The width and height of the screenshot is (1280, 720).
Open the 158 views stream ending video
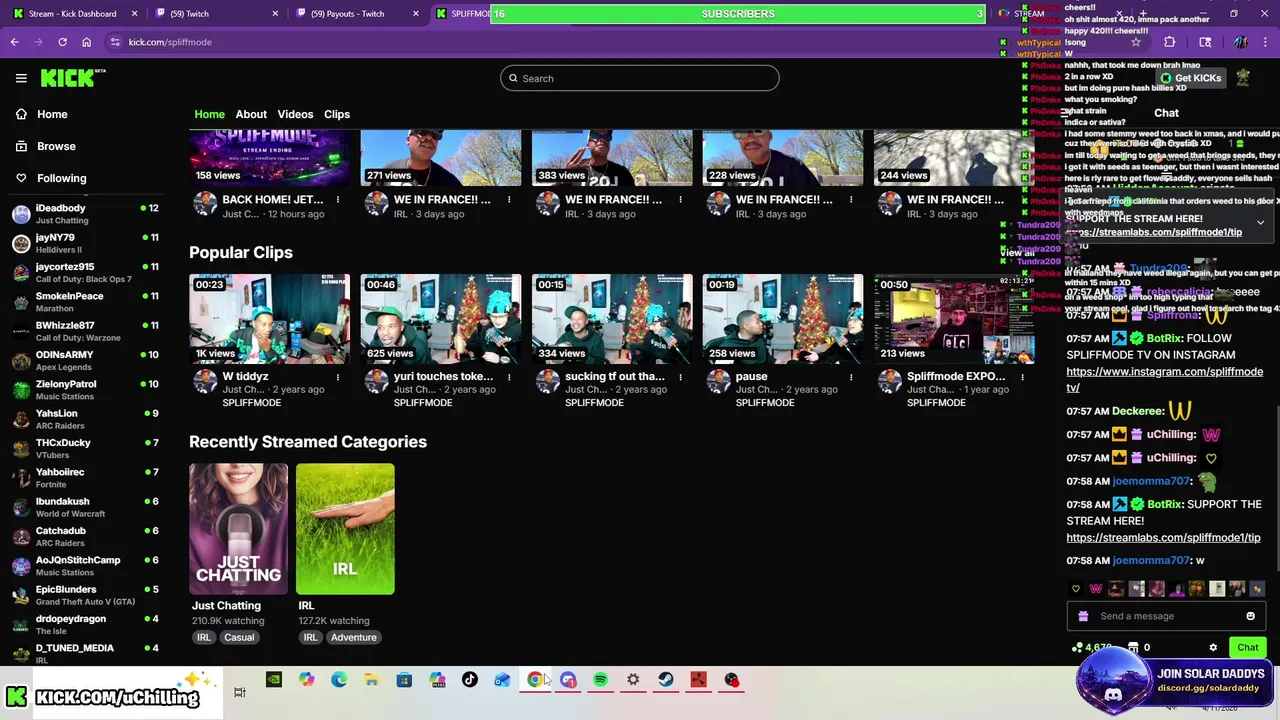(270, 158)
